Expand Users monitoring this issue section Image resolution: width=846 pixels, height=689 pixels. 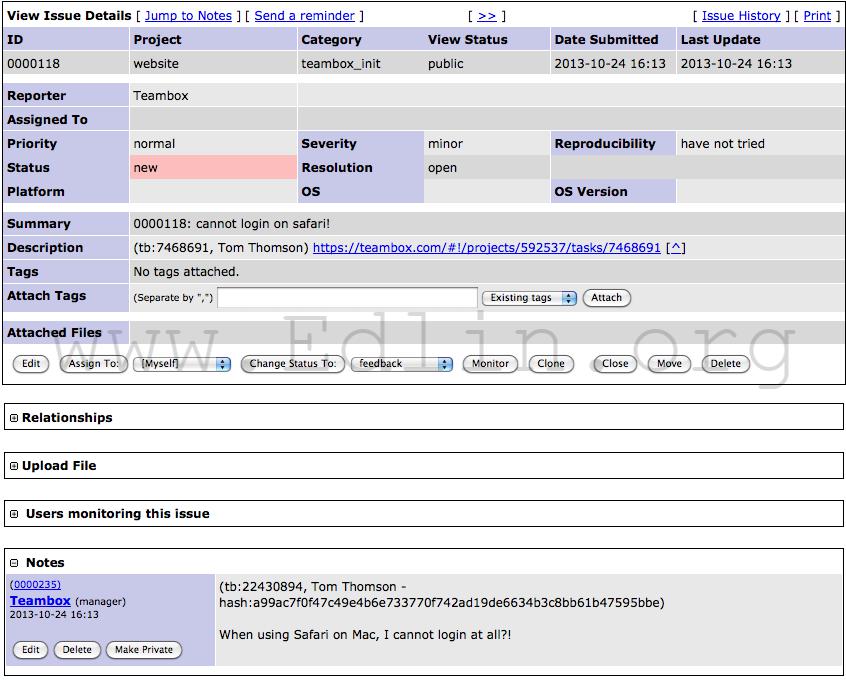14,514
